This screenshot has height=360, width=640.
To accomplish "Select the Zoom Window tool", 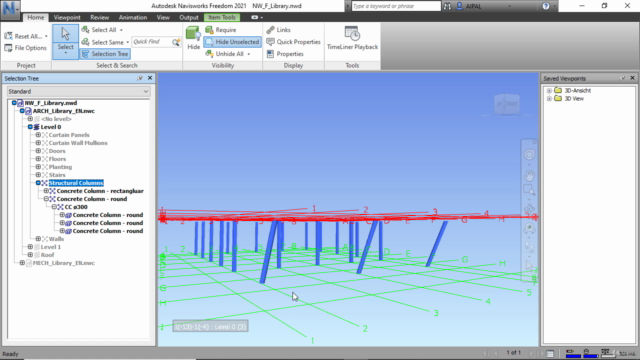I will pos(529,191).
